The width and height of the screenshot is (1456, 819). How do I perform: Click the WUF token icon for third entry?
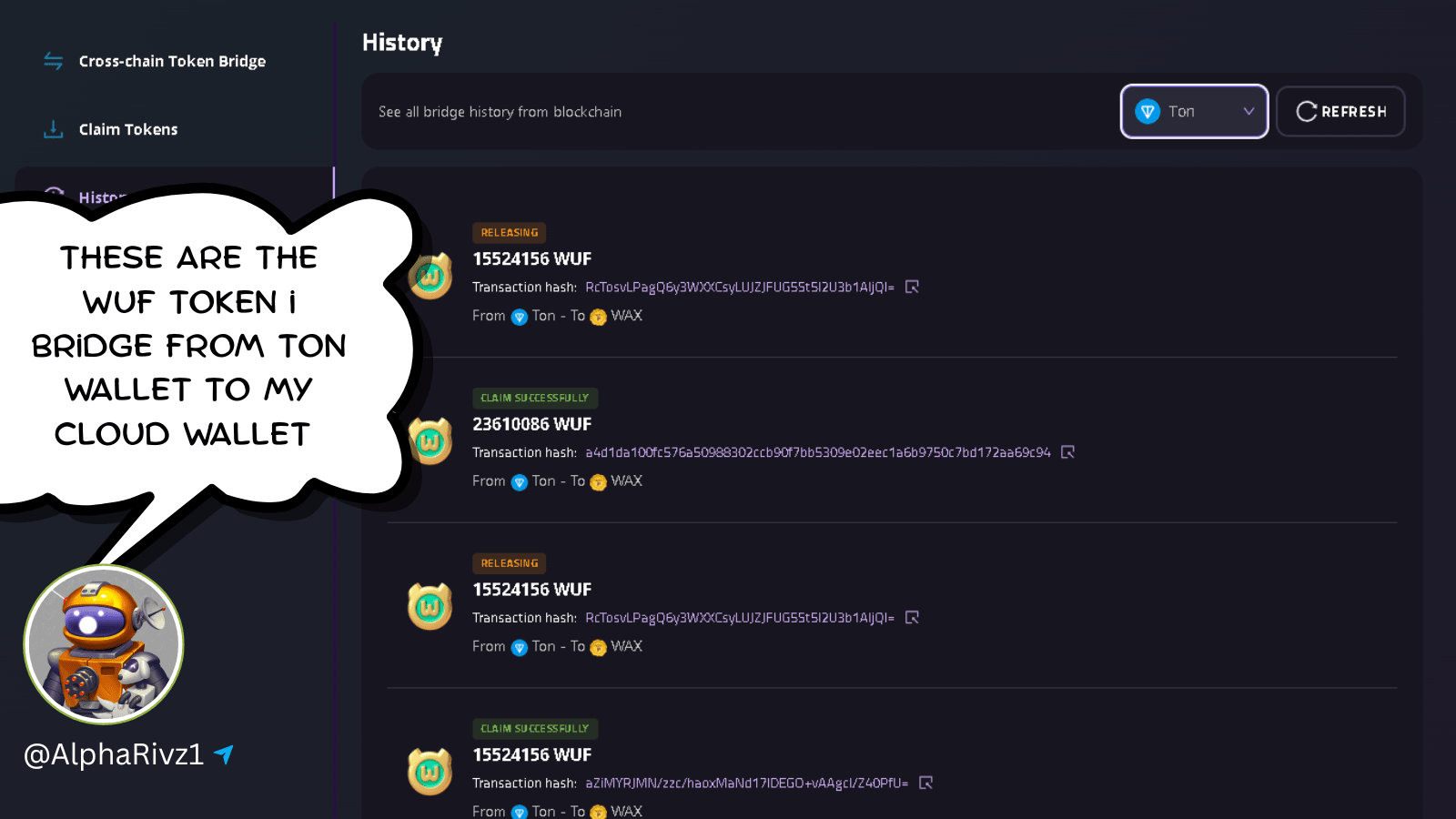430,607
